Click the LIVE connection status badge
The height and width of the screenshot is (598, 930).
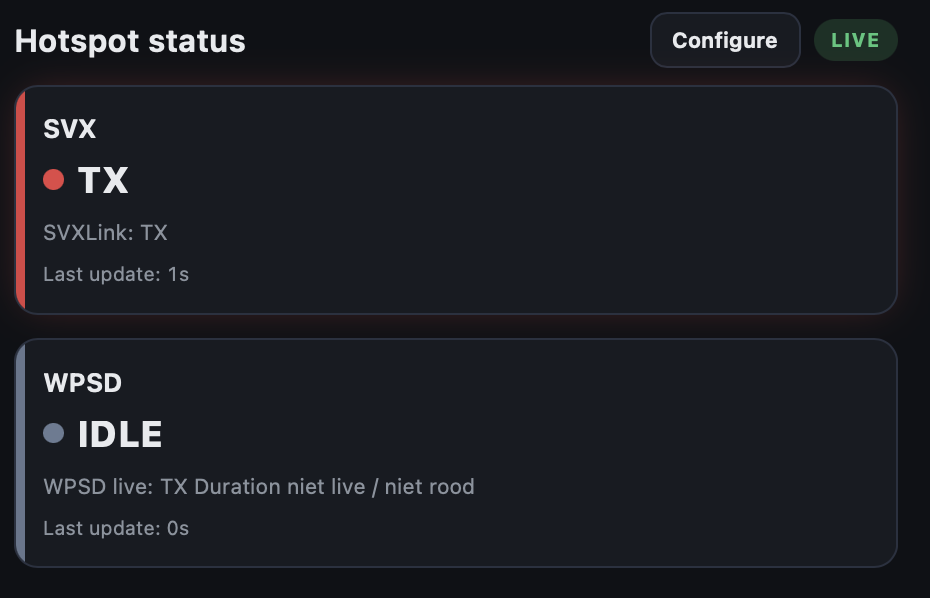pyautogui.click(x=856, y=40)
